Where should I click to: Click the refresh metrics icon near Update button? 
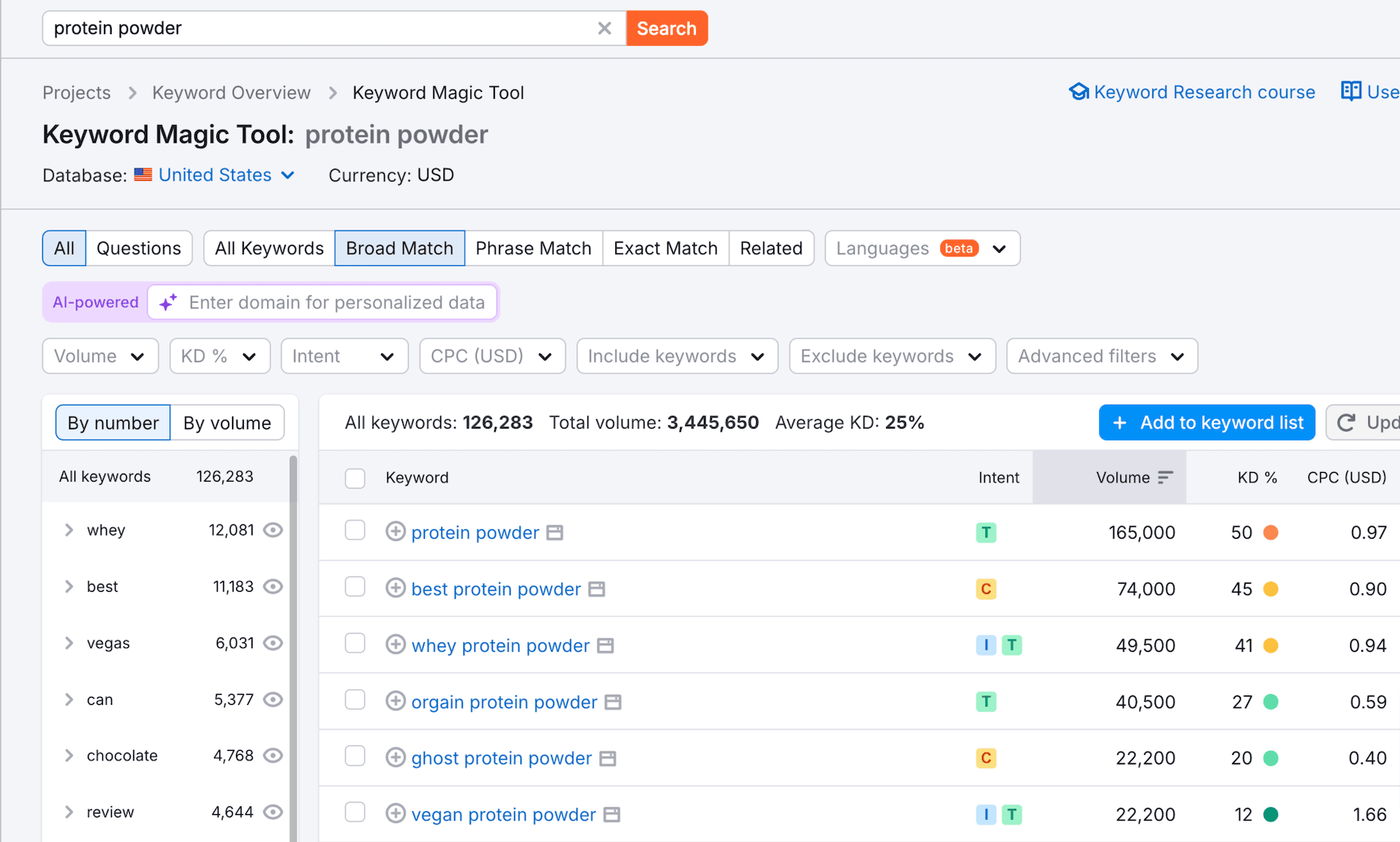tap(1345, 422)
